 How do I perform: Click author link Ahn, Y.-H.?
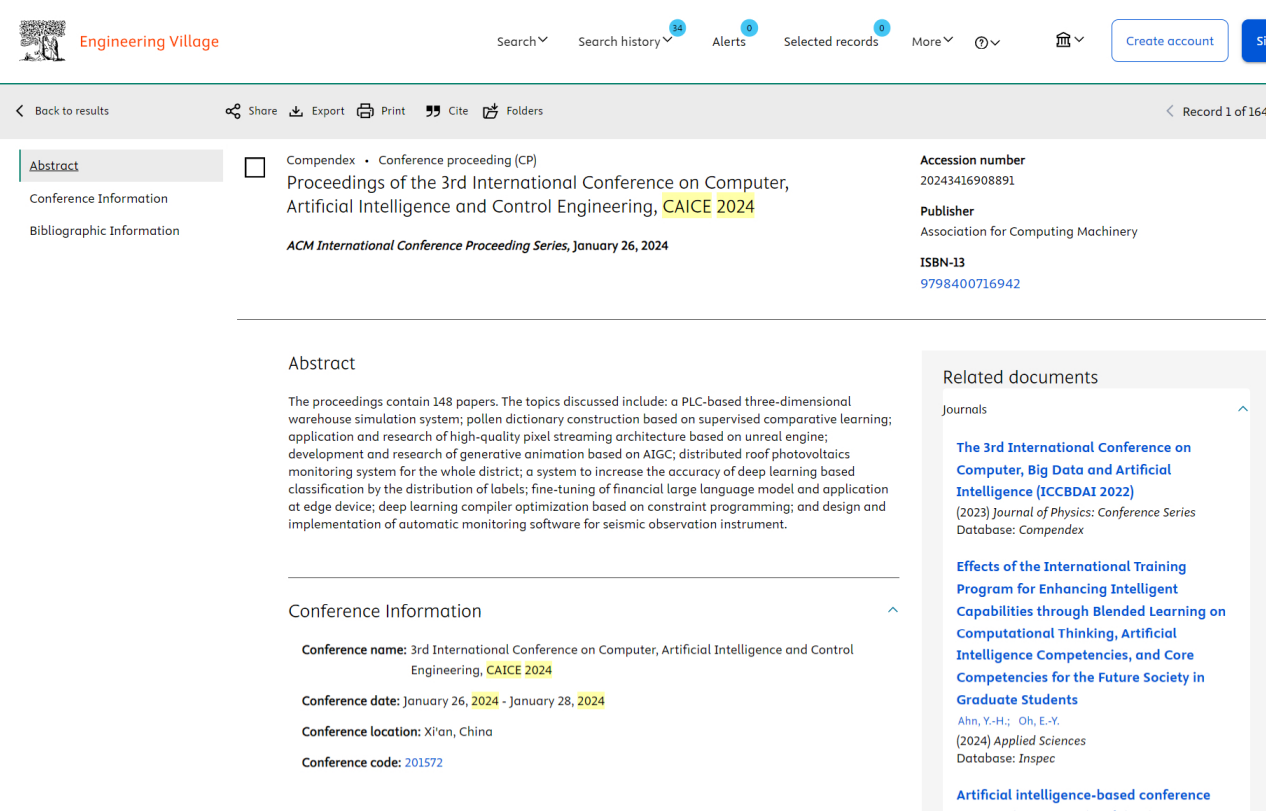983,721
